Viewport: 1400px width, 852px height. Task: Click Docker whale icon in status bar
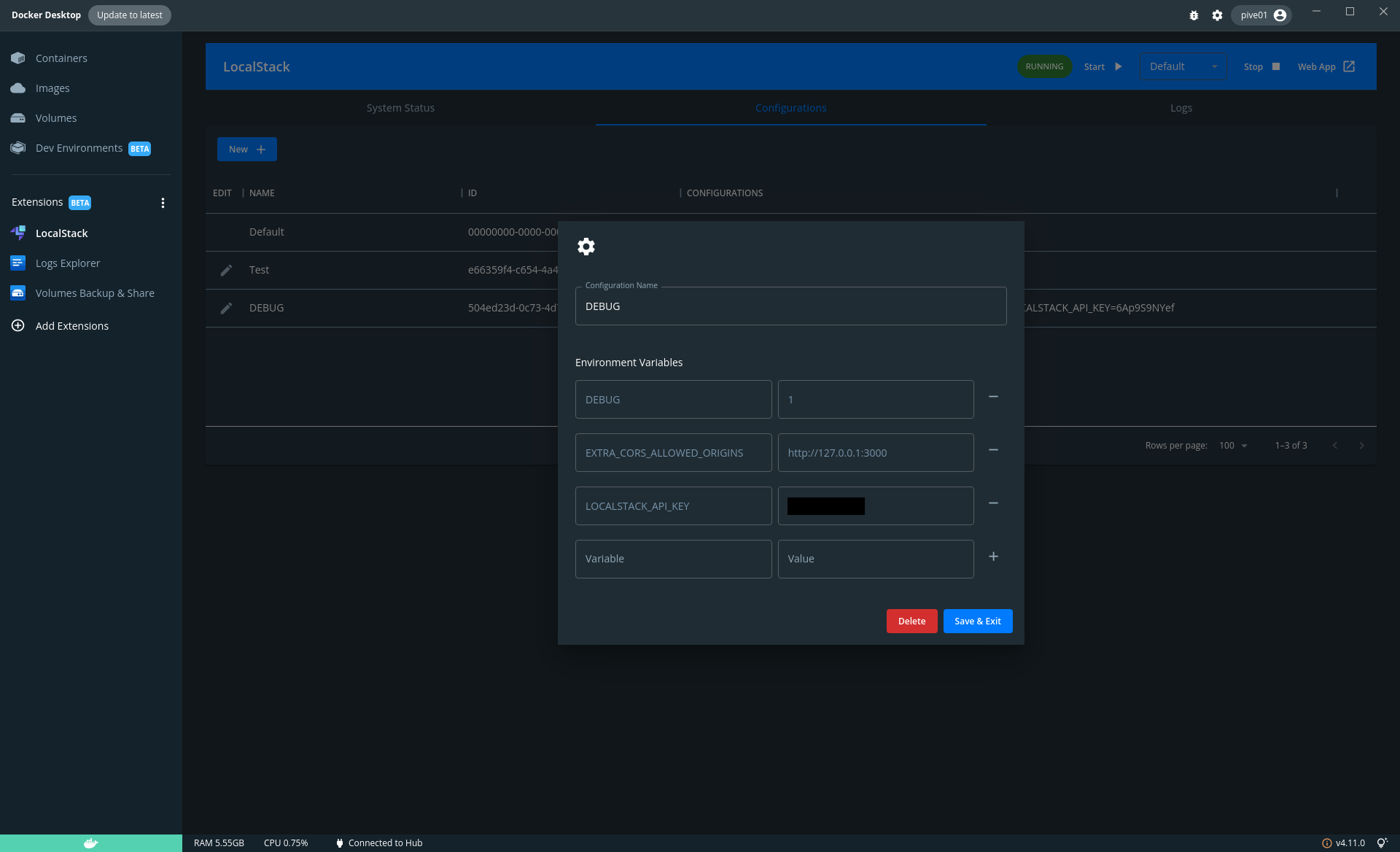[90, 843]
